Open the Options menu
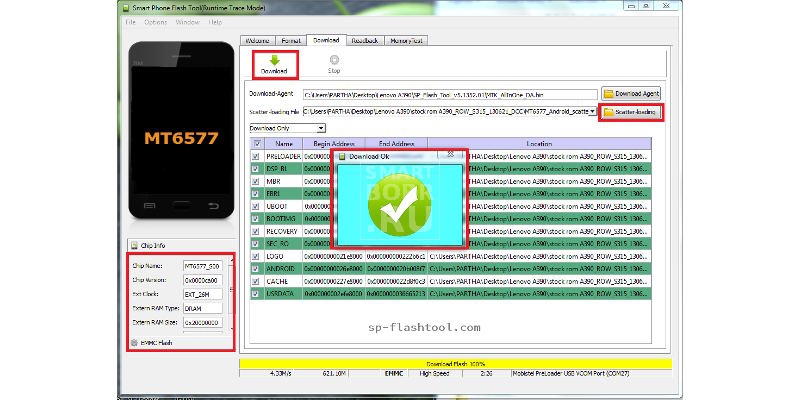The image size is (800, 400). click(x=155, y=21)
